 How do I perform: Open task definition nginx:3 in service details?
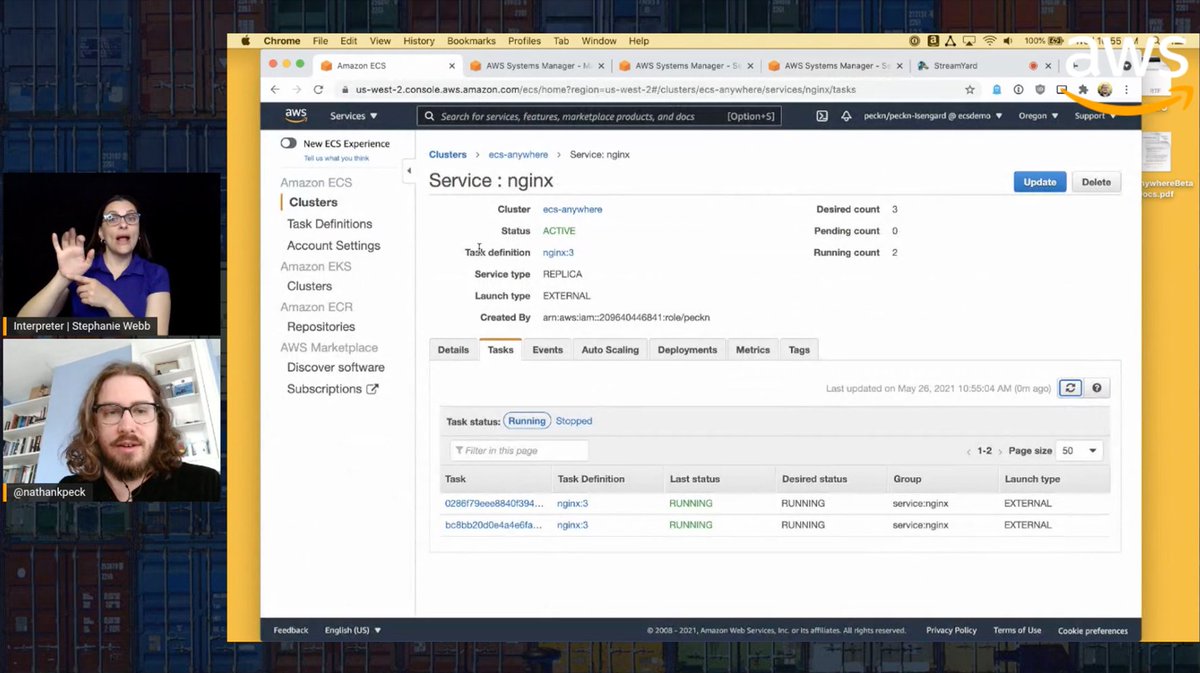558,253
